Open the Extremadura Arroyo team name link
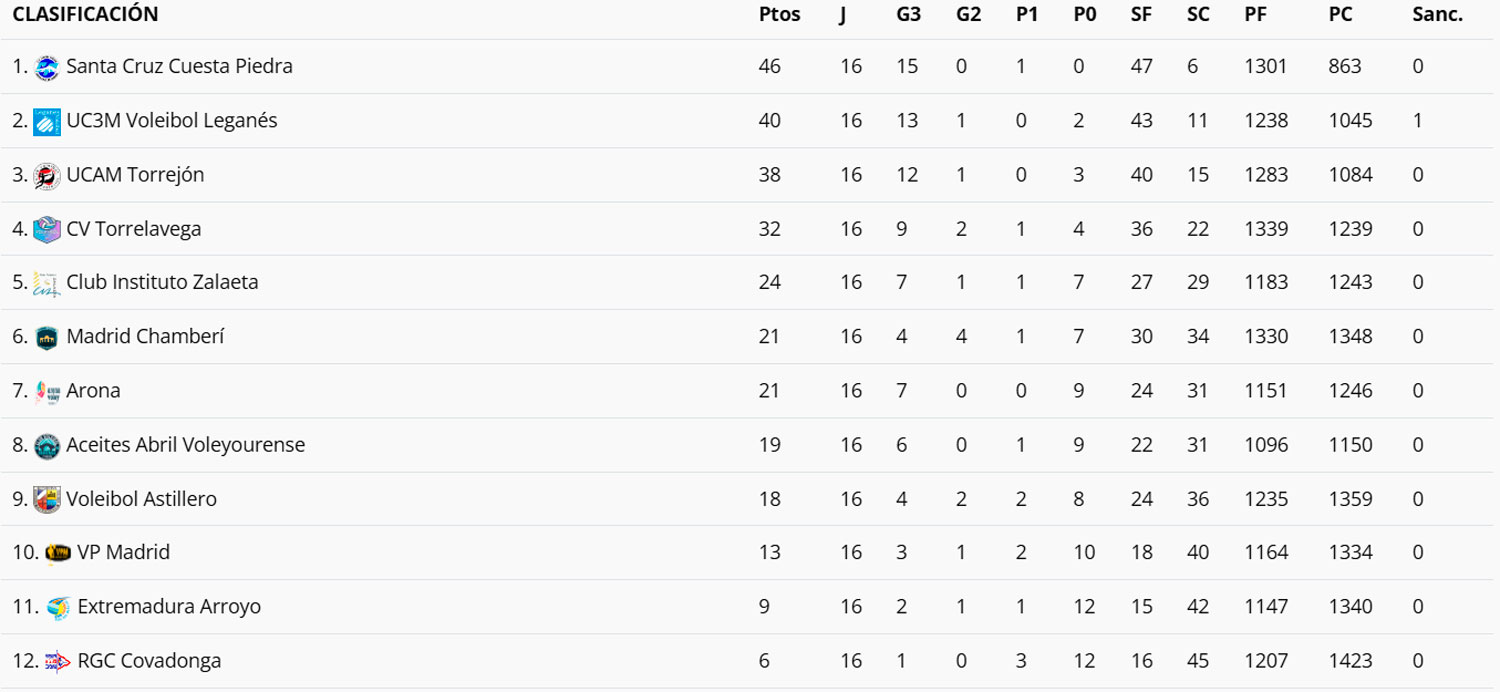Screen dimensions: 1500x692 169,607
